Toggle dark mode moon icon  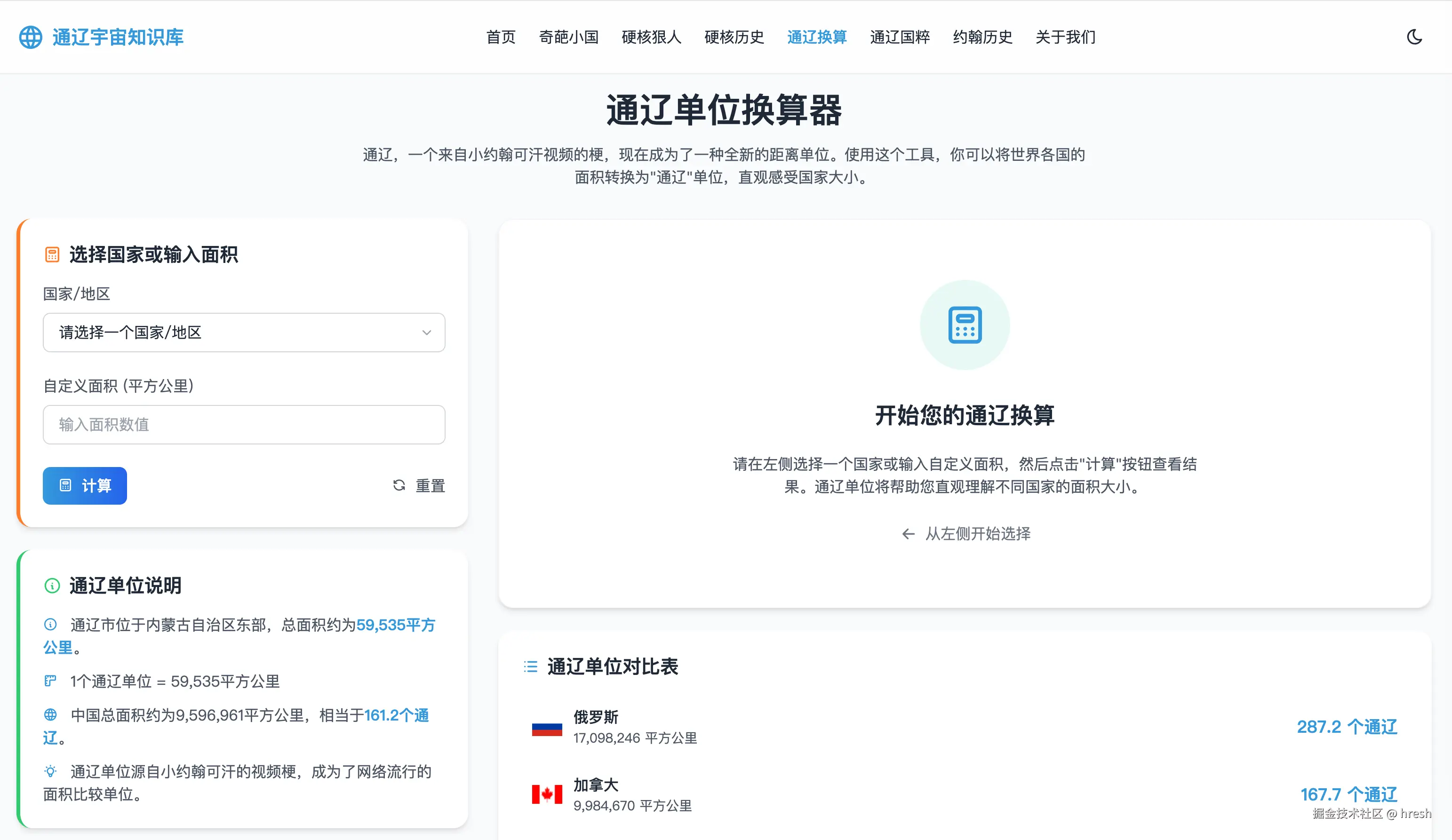click(1414, 37)
